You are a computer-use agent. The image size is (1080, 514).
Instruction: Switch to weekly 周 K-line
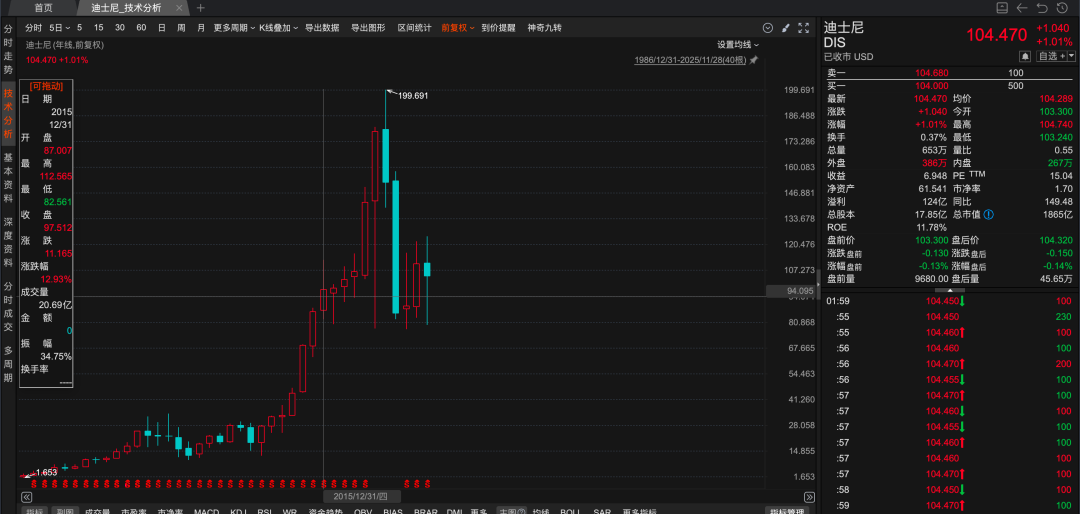(x=181, y=28)
